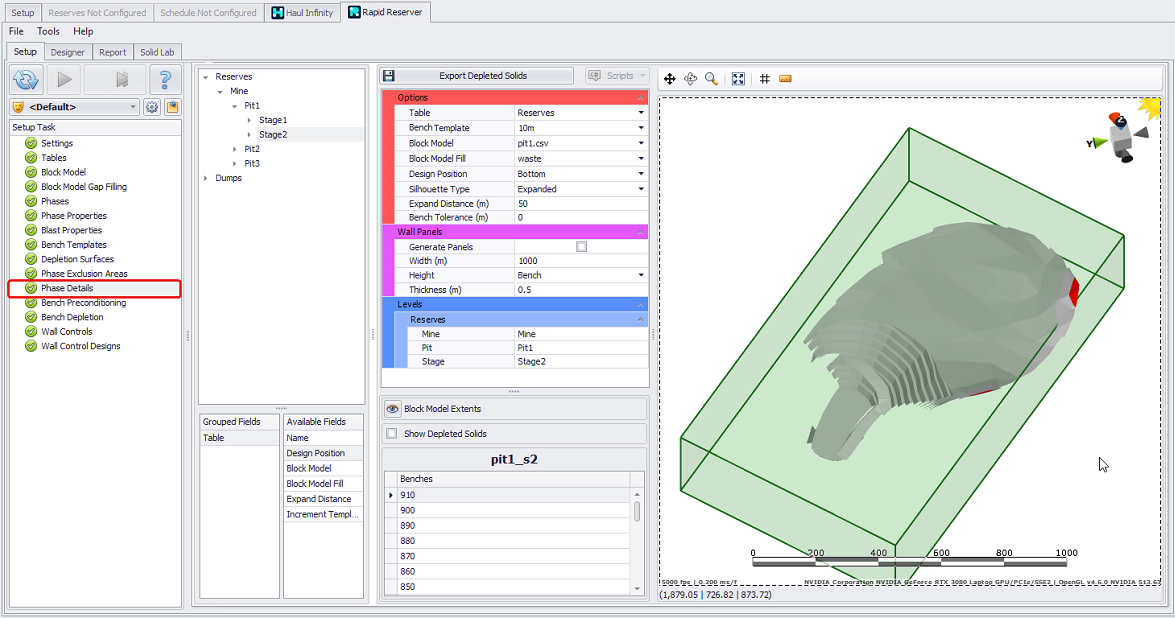Switch to the Designer tab
This screenshot has width=1175, height=618.
(68, 52)
